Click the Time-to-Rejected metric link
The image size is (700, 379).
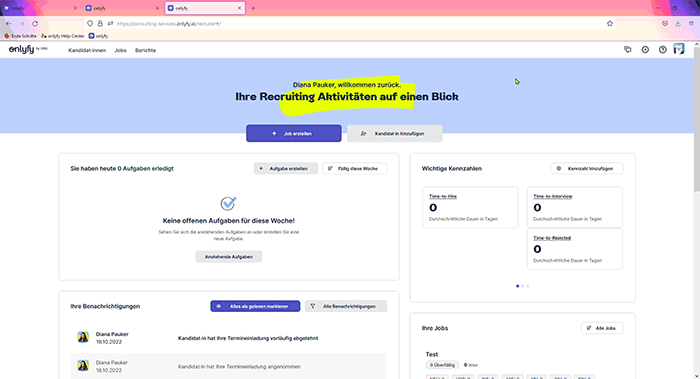point(552,238)
